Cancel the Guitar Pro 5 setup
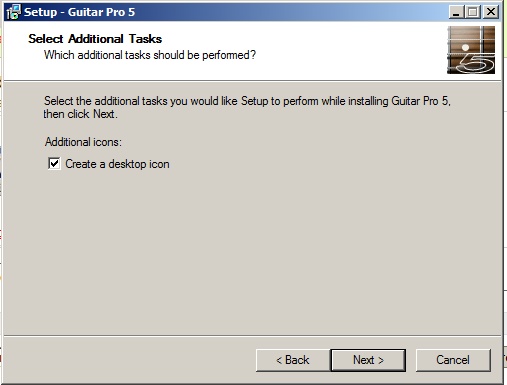Viewport: 507px width, 385px height. 453,360
